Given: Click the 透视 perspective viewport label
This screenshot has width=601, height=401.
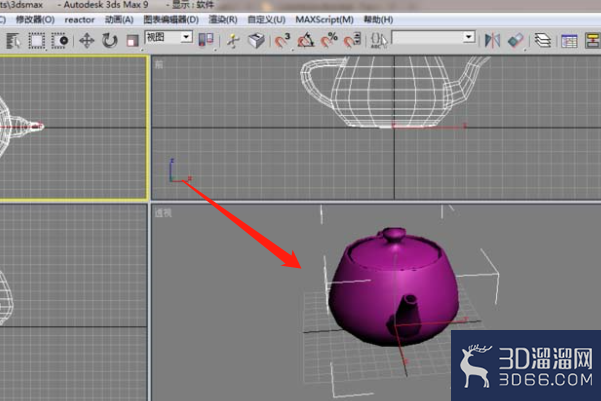Looking at the screenshot, I should (163, 213).
